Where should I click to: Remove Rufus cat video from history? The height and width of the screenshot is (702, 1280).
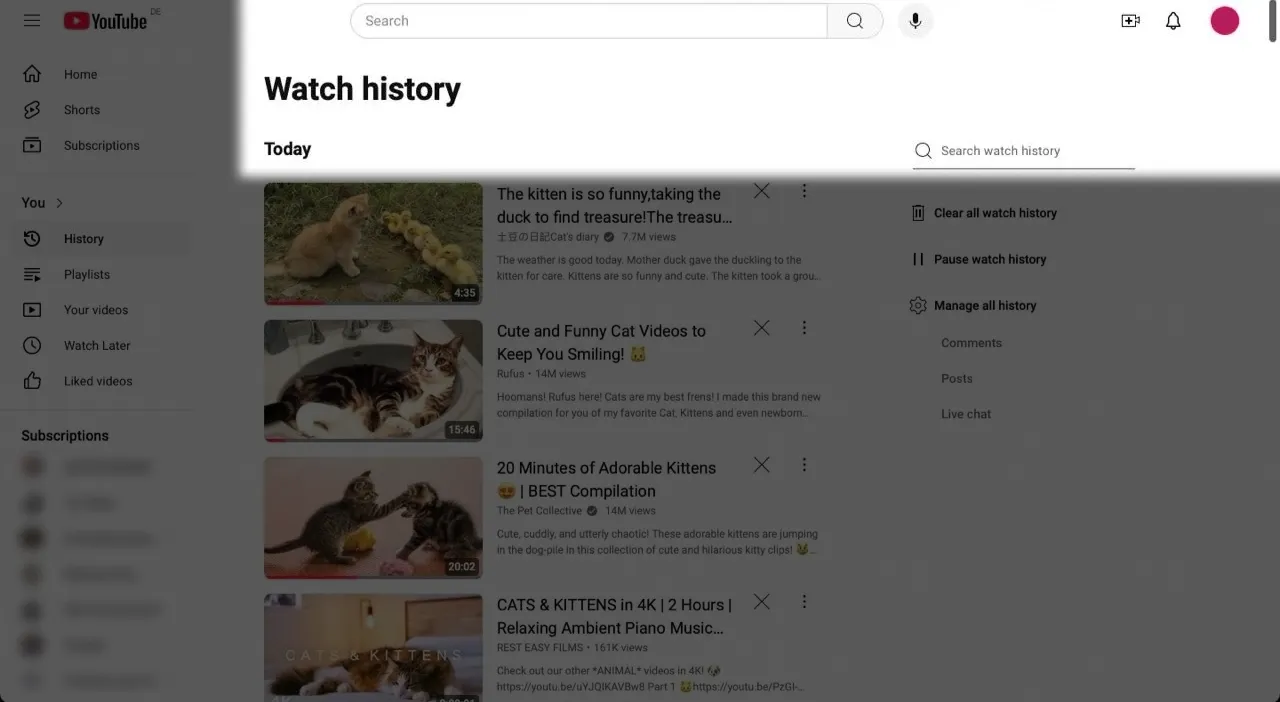(x=762, y=328)
